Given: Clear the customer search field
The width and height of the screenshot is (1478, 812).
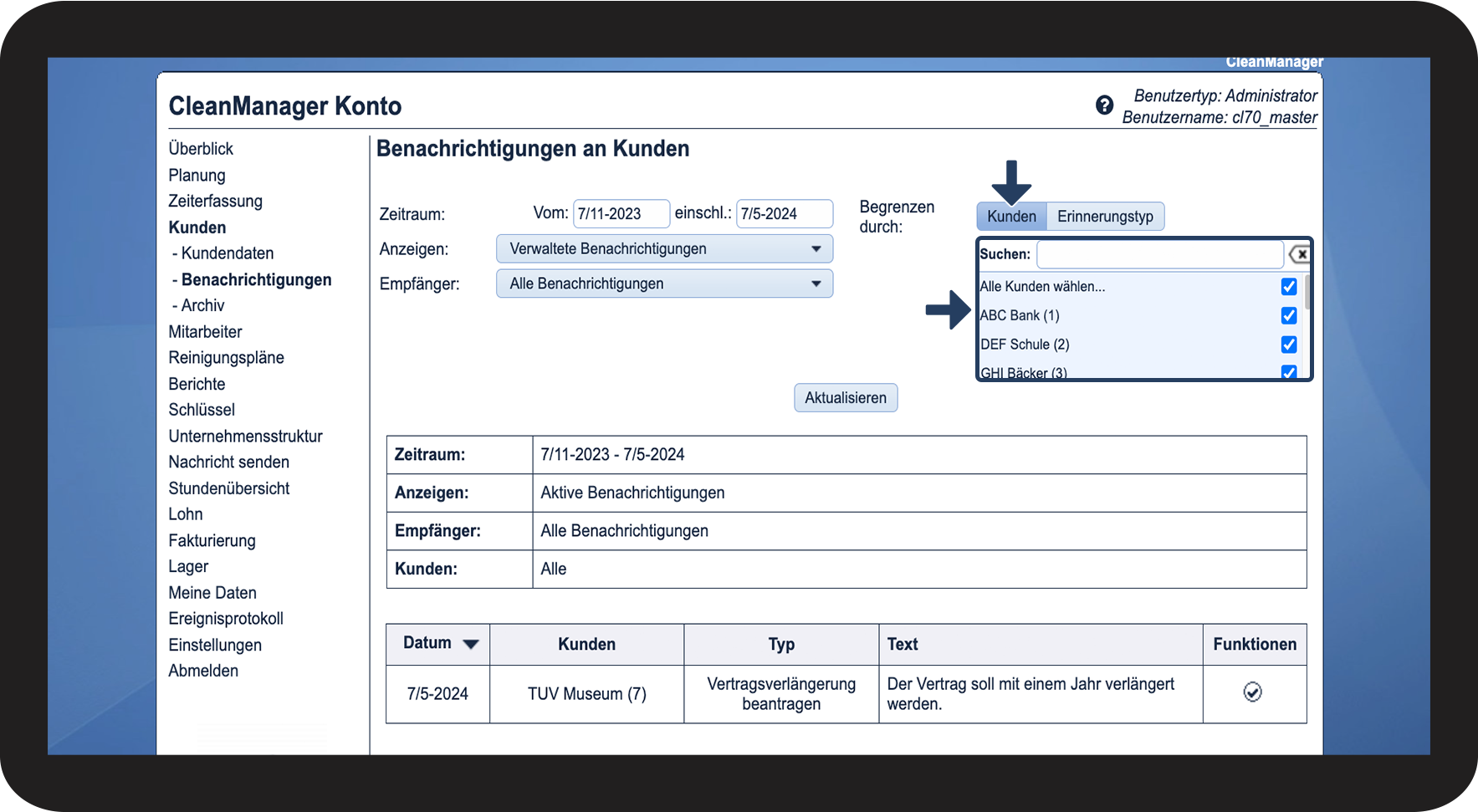Looking at the screenshot, I should (x=1299, y=254).
